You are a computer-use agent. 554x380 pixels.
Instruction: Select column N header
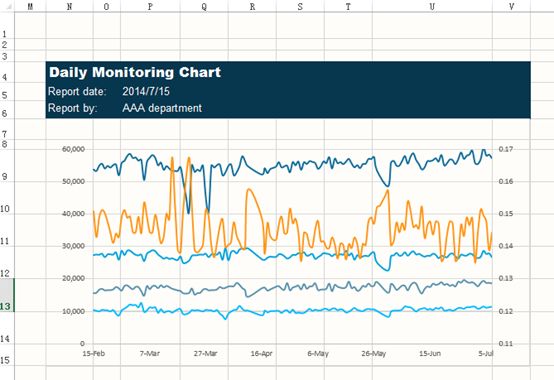(70, 6)
